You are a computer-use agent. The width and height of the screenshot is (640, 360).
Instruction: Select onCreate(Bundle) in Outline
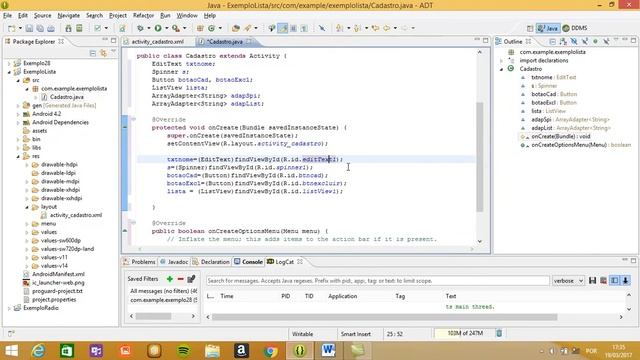coord(560,136)
